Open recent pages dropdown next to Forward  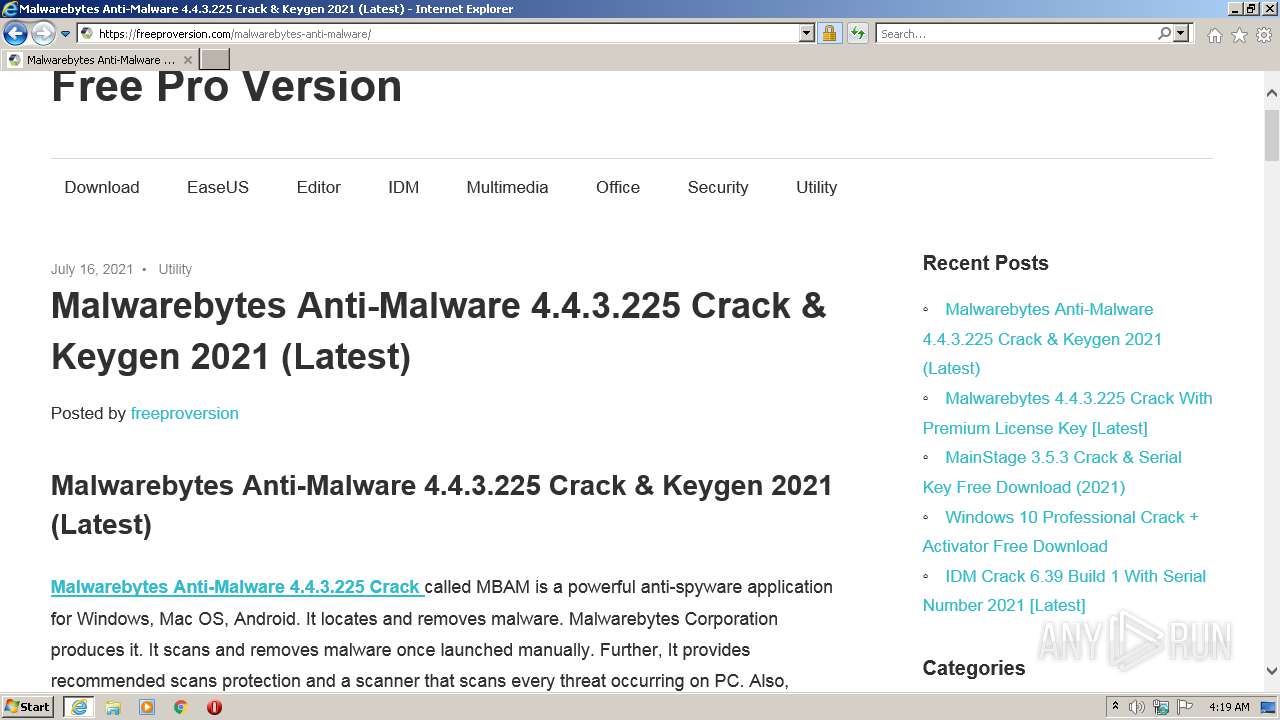click(x=65, y=34)
